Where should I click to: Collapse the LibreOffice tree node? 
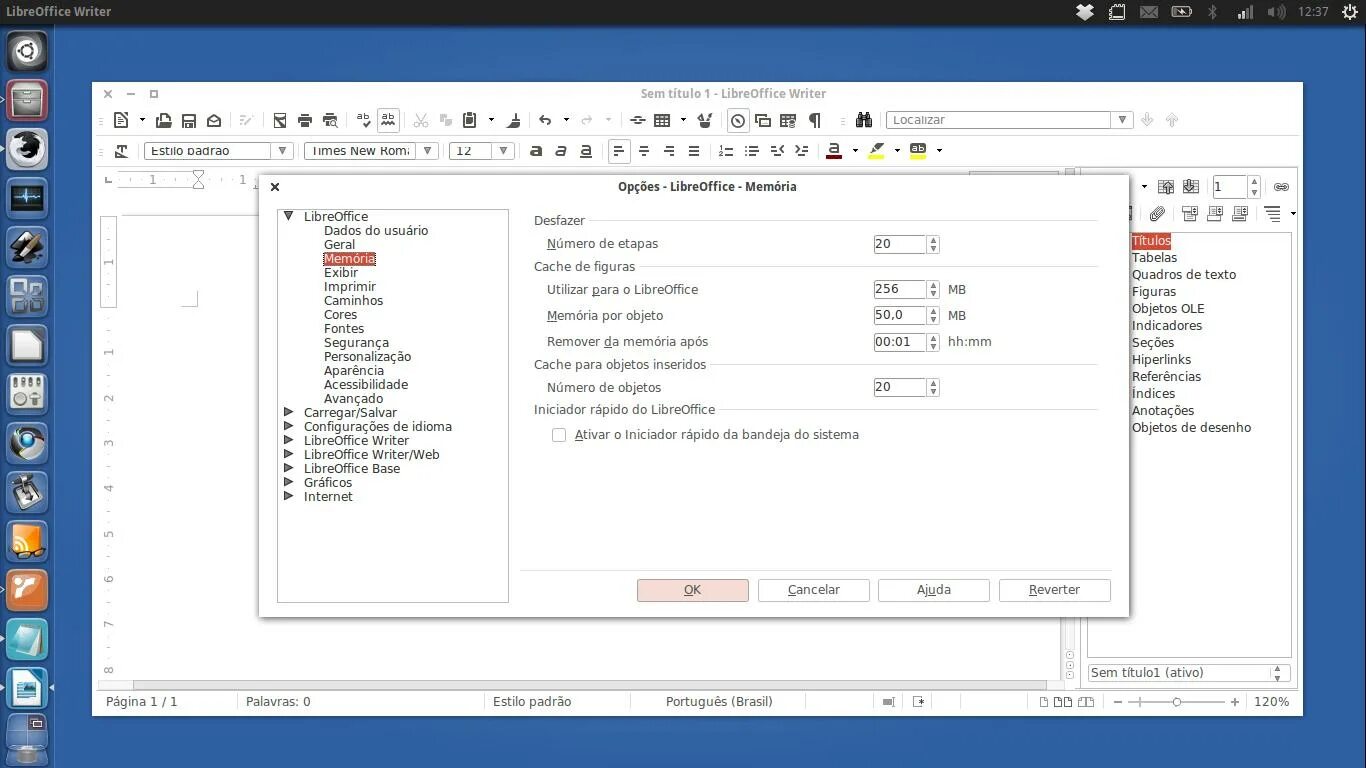point(289,216)
